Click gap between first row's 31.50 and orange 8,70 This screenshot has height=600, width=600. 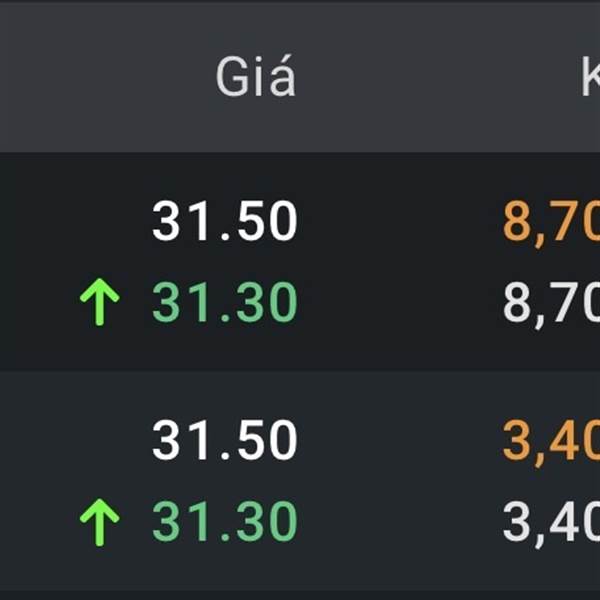[x=400, y=222]
